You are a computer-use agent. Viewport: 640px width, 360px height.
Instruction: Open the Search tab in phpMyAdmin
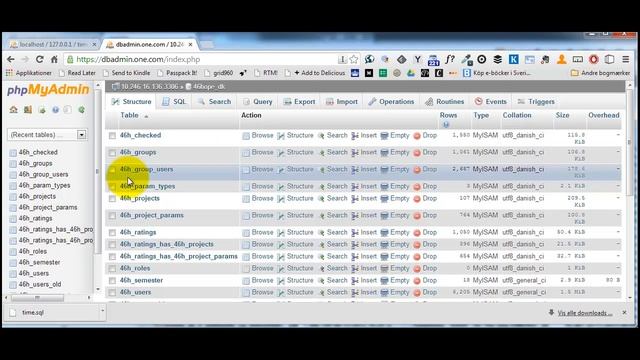214,102
